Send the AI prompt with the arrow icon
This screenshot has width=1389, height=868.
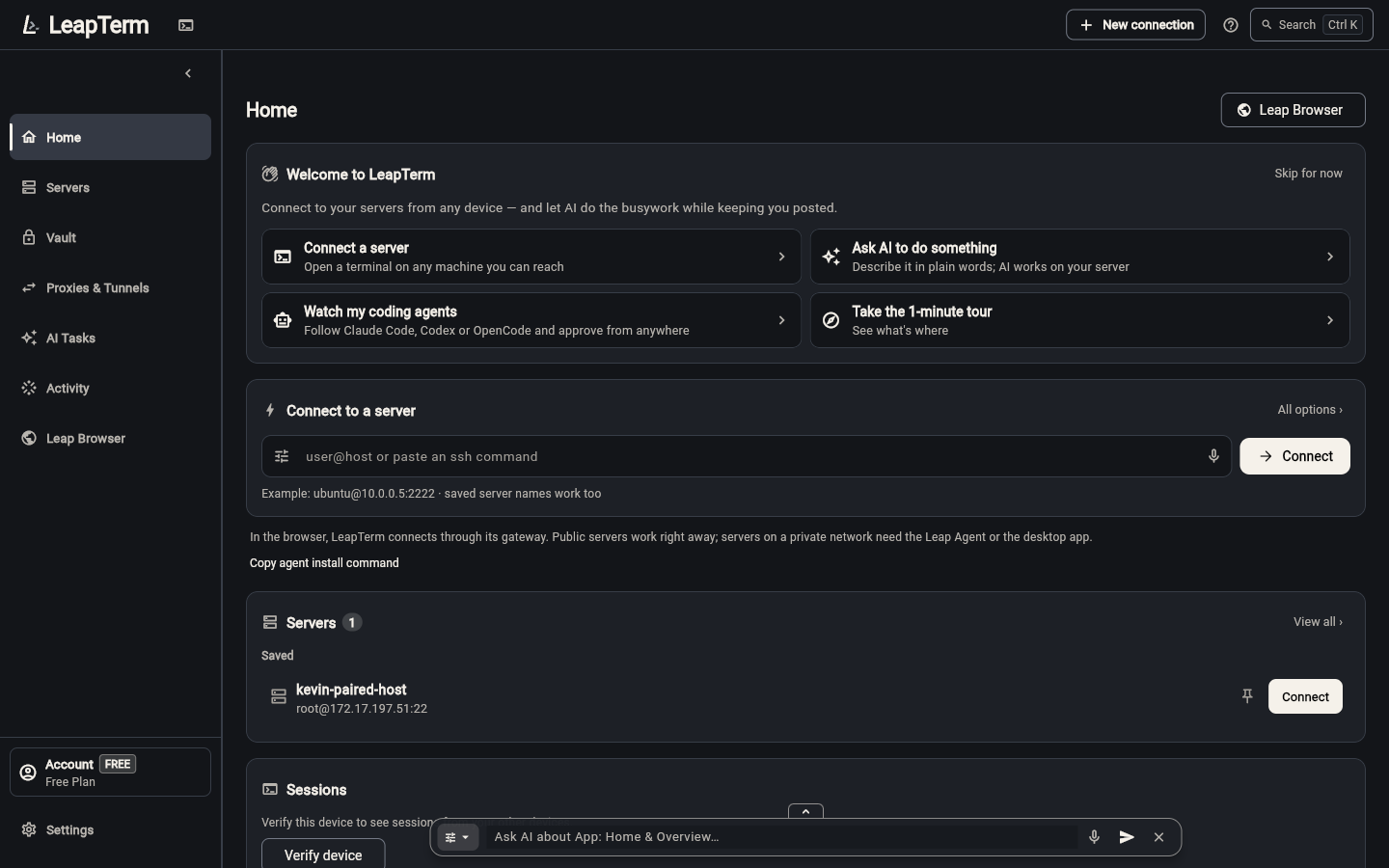click(1127, 837)
